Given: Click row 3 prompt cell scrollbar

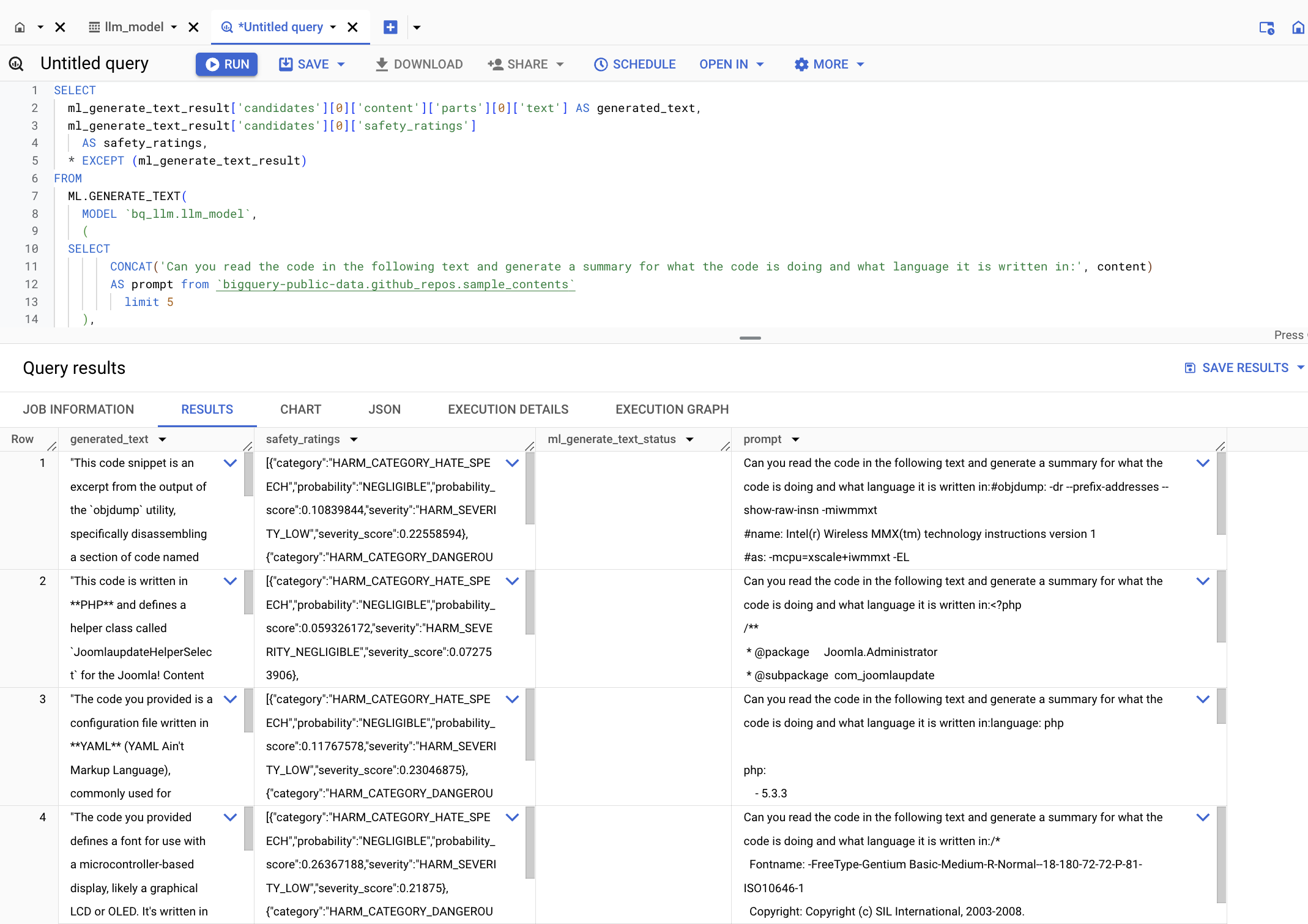Looking at the screenshot, I should (x=1221, y=706).
